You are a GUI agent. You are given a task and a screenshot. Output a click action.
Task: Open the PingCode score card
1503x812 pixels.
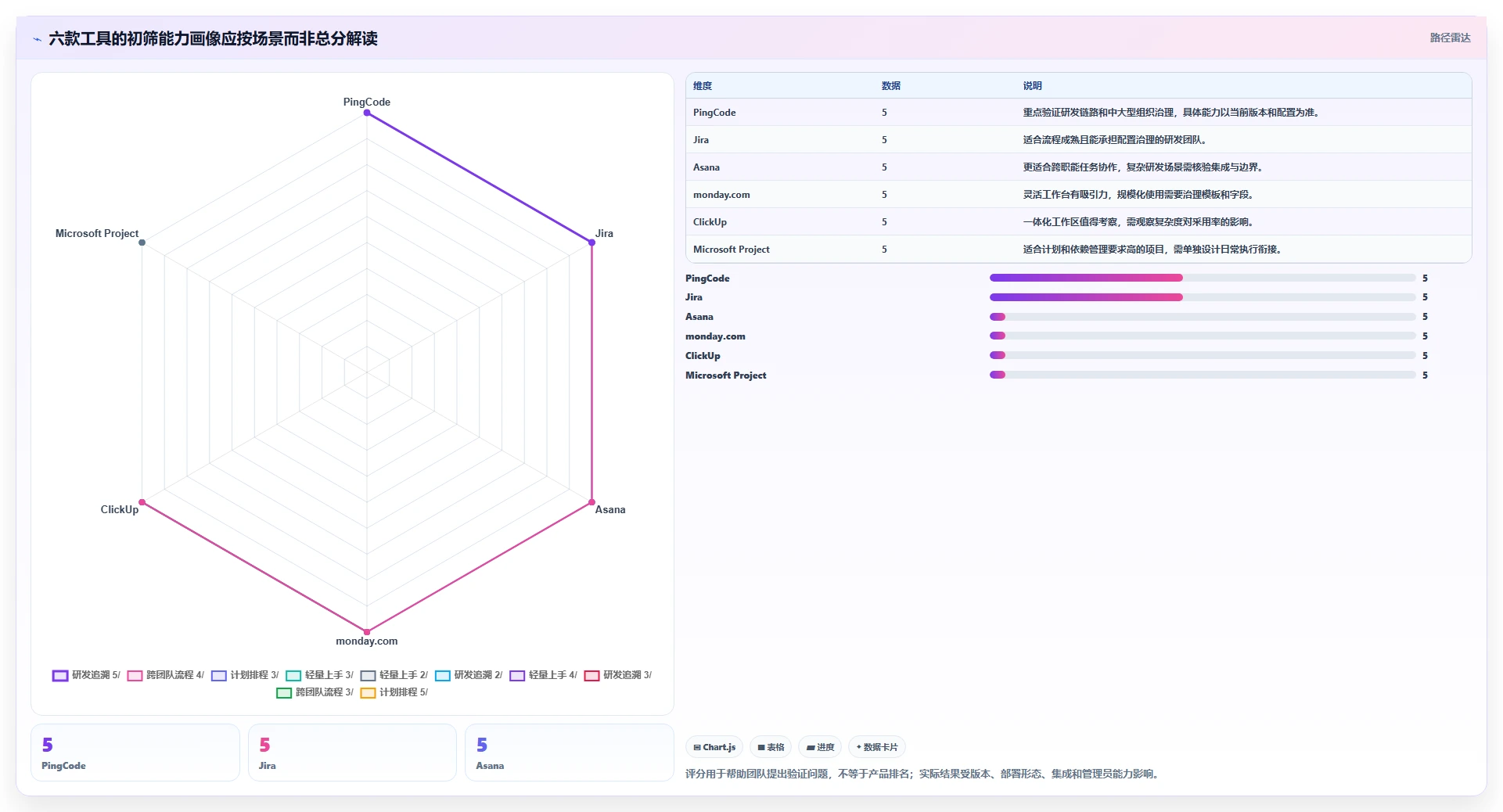(x=135, y=753)
